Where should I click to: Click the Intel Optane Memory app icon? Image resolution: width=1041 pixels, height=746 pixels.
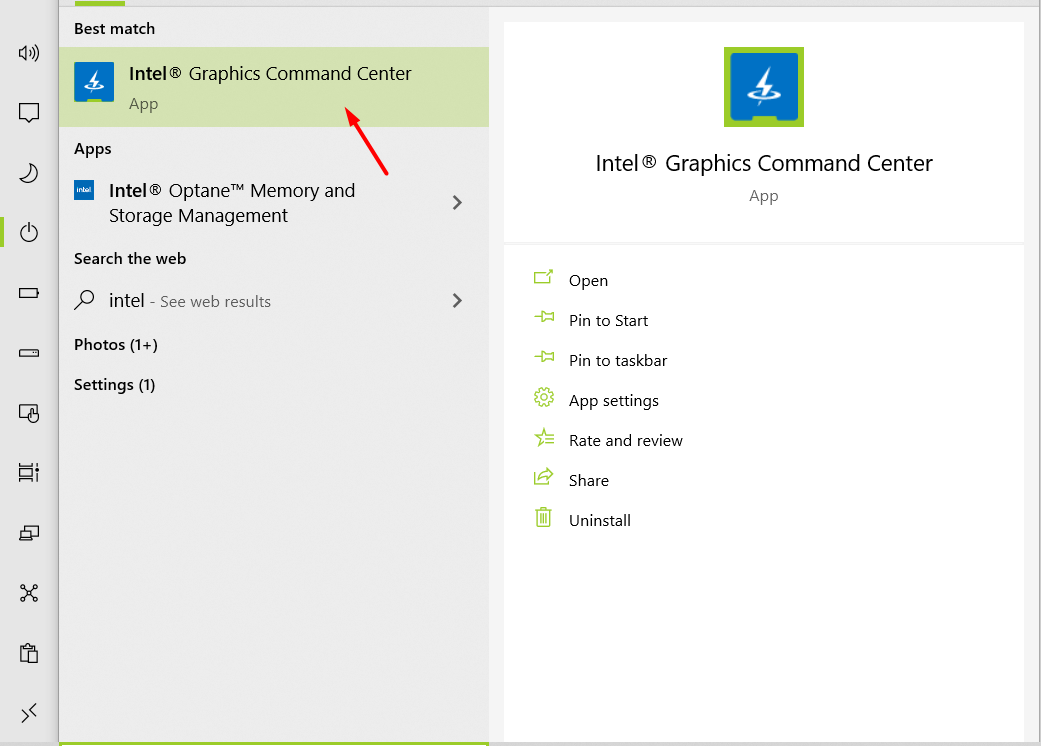click(x=84, y=190)
